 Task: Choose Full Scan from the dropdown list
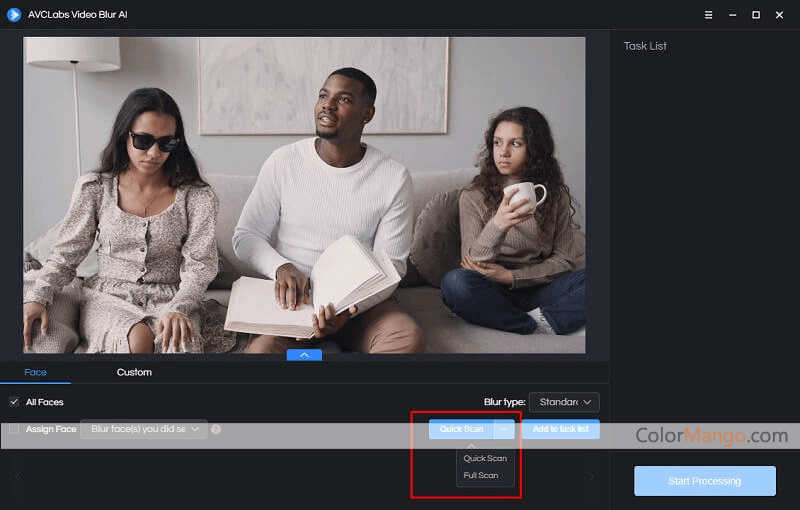coord(481,475)
